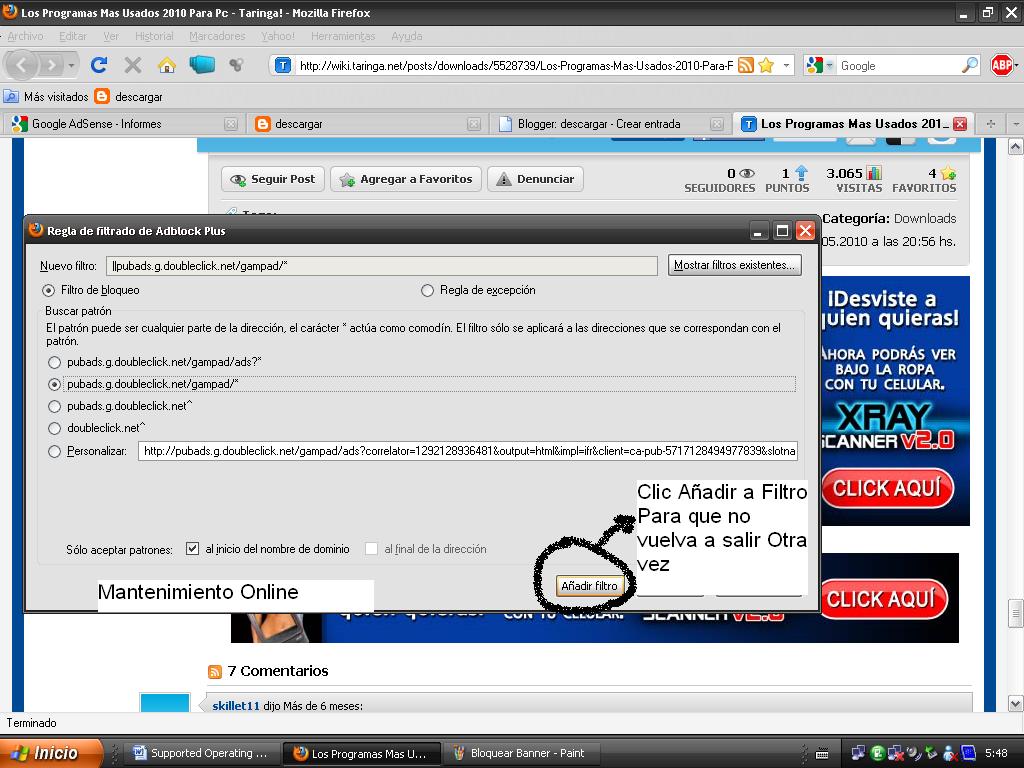
Task: Click the Stop loading X icon
Action: click(133, 65)
